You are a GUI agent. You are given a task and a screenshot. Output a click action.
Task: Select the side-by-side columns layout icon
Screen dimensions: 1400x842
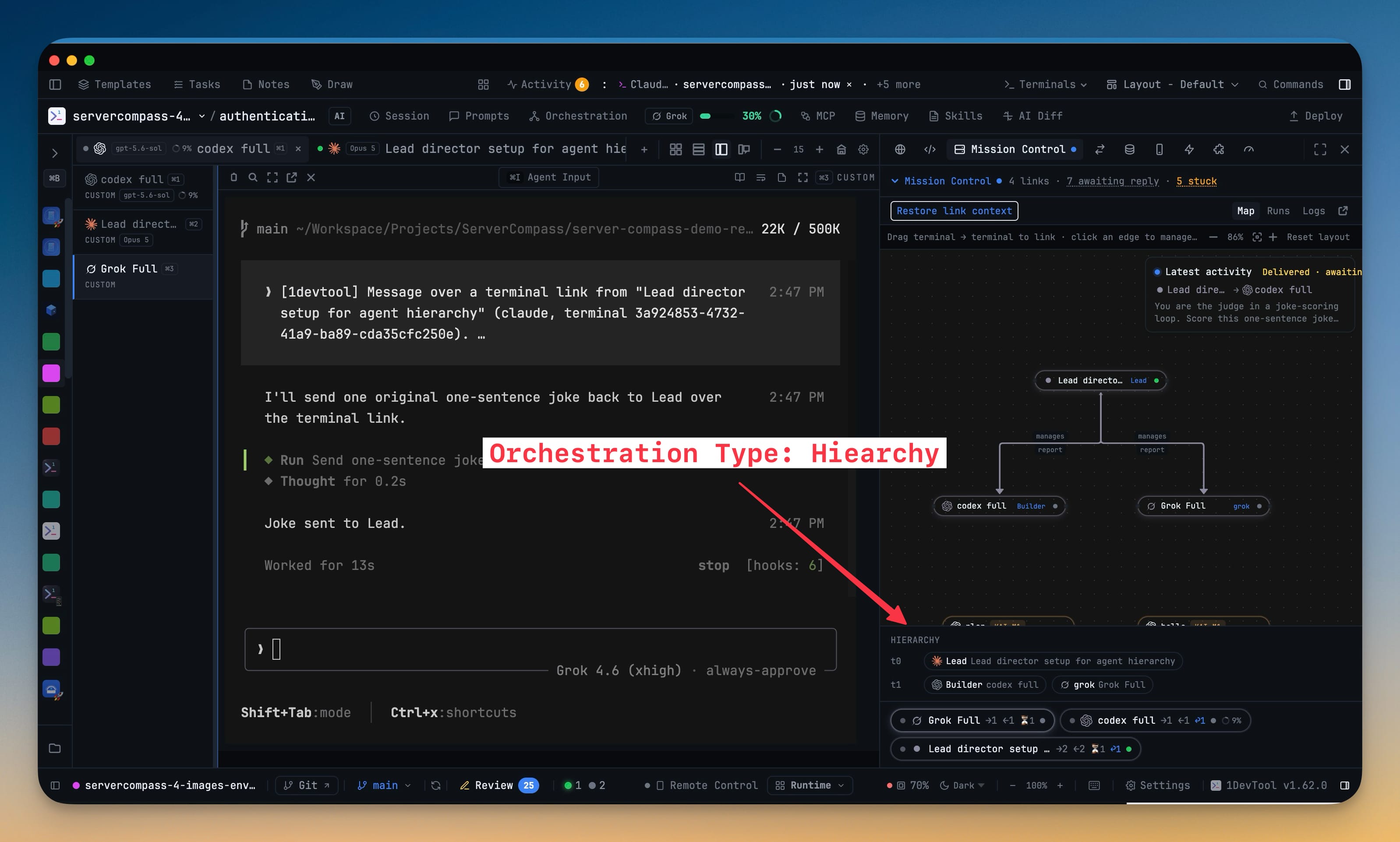(721, 149)
